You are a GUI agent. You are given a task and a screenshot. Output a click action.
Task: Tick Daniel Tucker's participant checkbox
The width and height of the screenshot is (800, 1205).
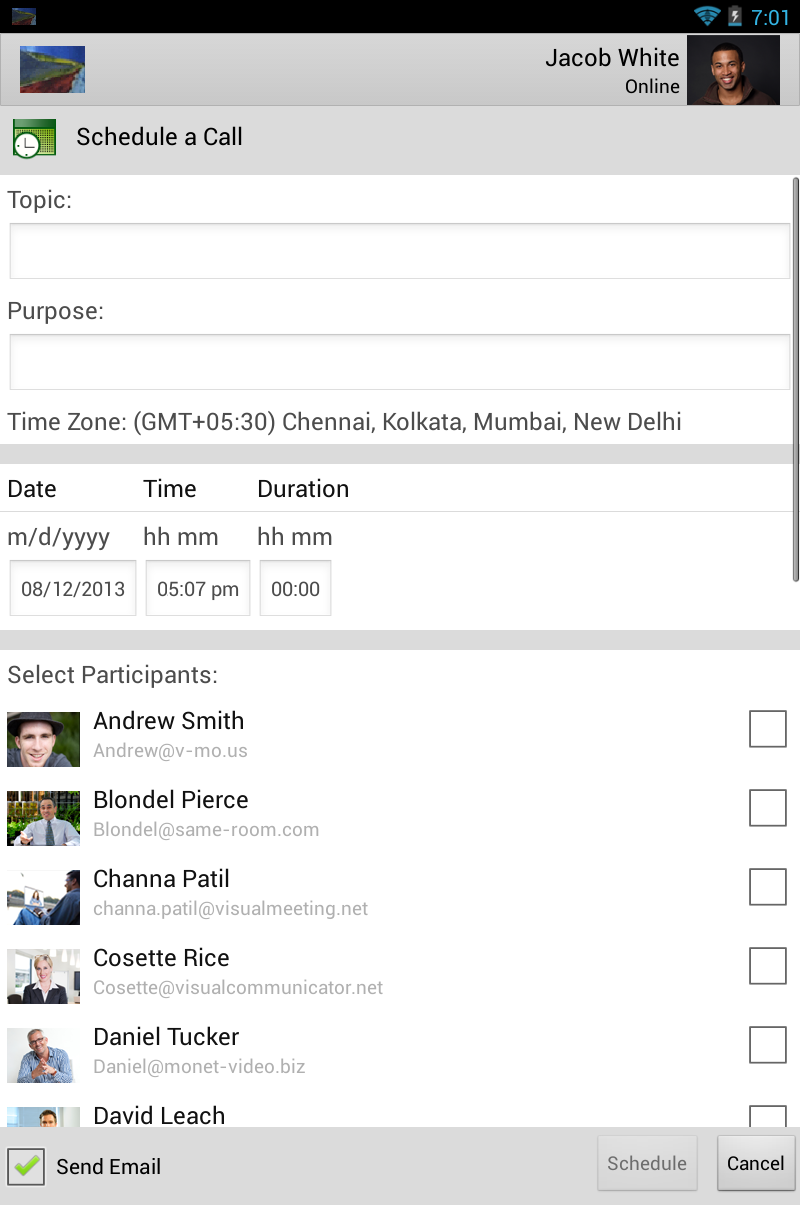tap(767, 1045)
